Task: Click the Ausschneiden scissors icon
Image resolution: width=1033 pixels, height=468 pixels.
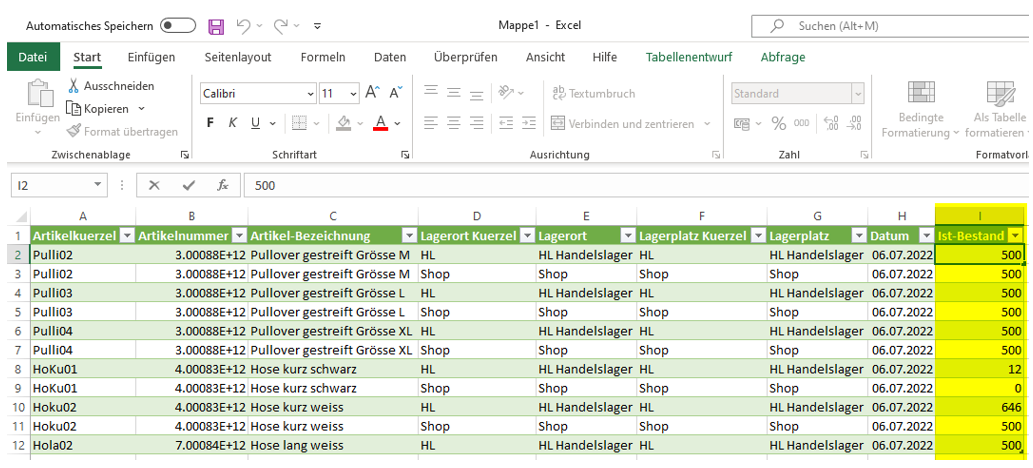Action: pos(73,86)
